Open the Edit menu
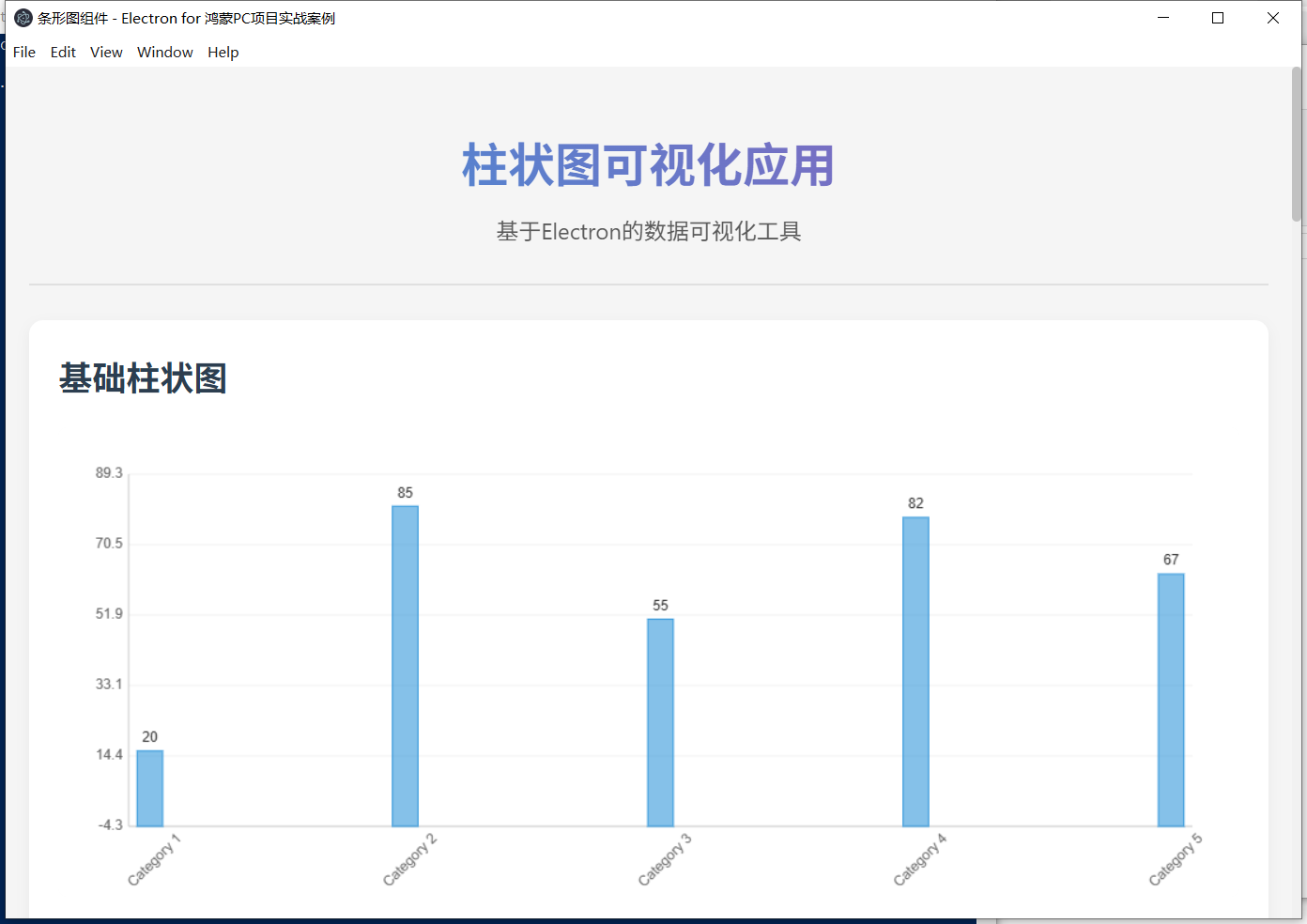Image resolution: width=1307 pixels, height=924 pixels. tap(63, 52)
